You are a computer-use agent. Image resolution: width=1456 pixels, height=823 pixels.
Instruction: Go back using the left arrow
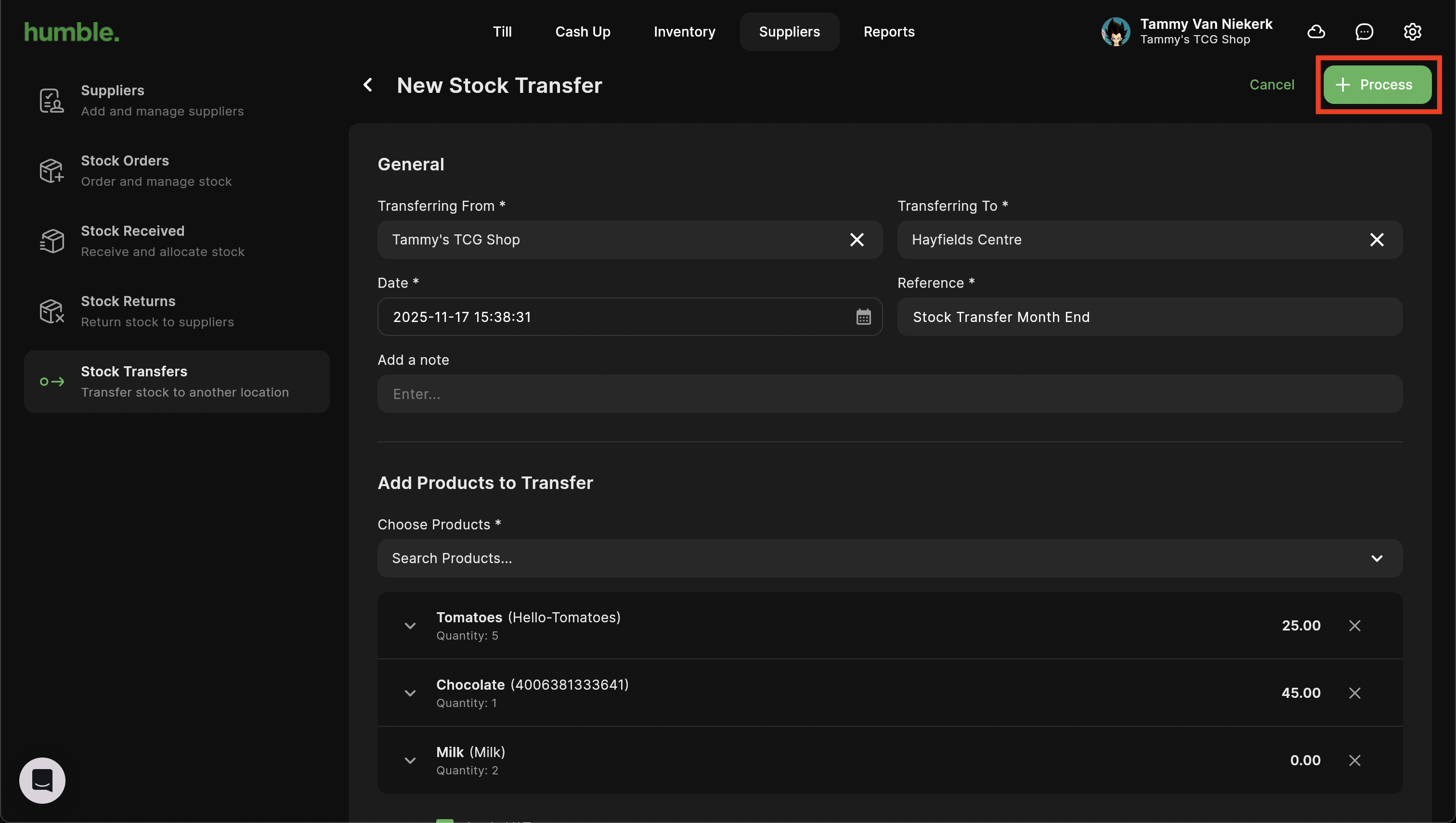pos(368,85)
